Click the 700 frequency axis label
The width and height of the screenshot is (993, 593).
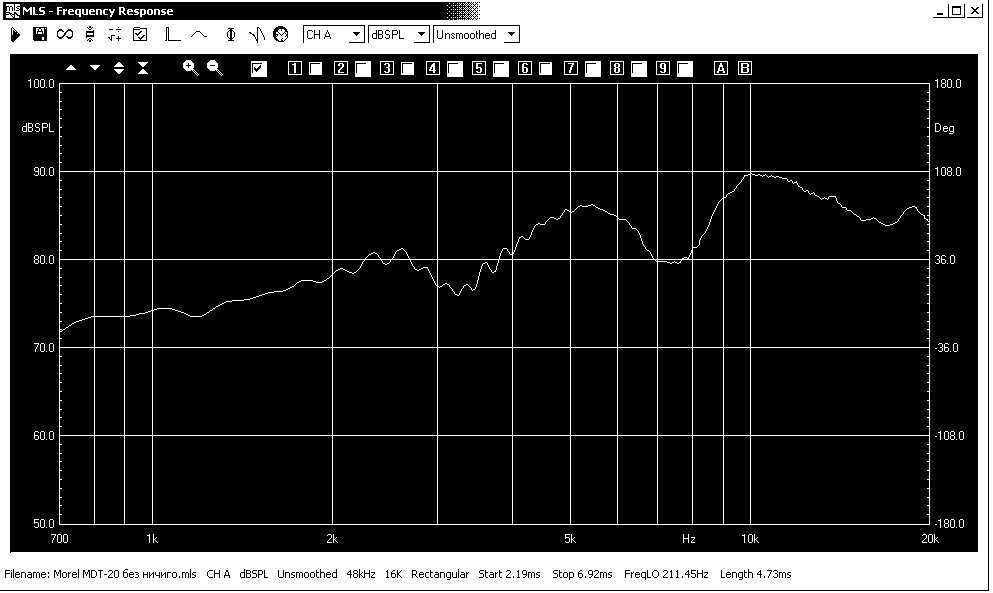59,539
